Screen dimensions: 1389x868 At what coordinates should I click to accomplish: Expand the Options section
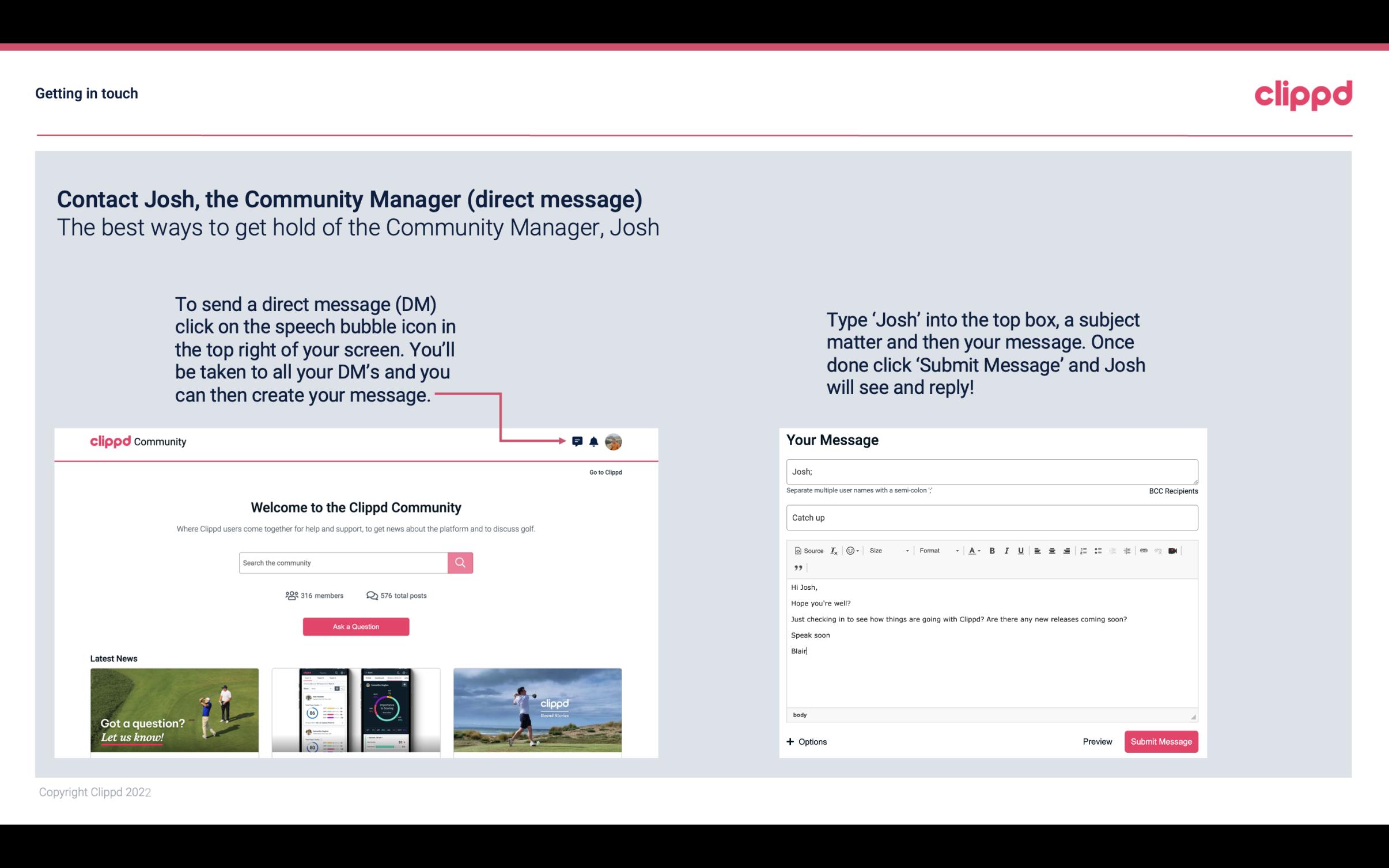point(807,741)
